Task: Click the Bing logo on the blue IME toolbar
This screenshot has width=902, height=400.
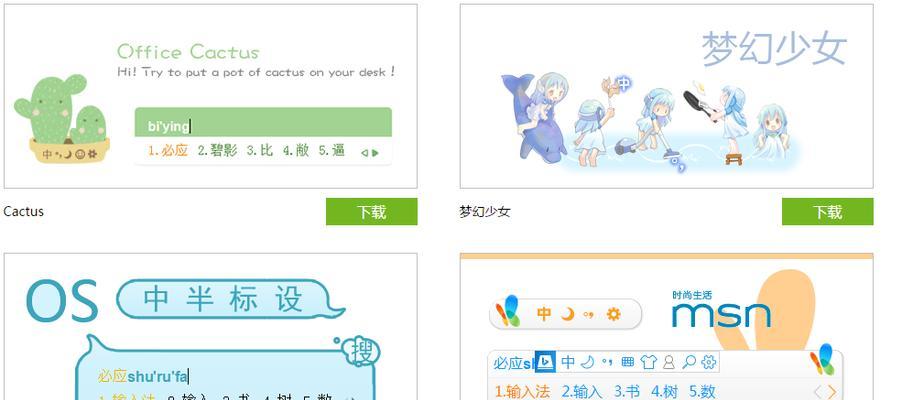Action: (x=545, y=361)
